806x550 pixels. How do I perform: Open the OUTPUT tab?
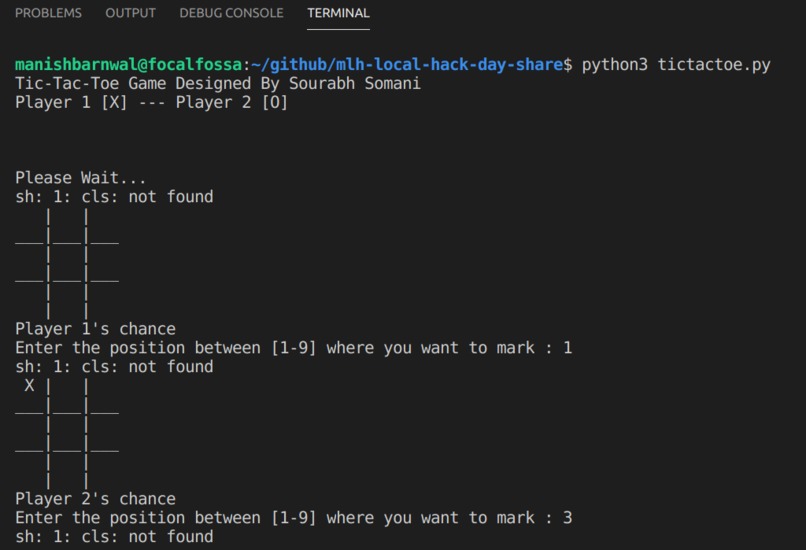131,13
